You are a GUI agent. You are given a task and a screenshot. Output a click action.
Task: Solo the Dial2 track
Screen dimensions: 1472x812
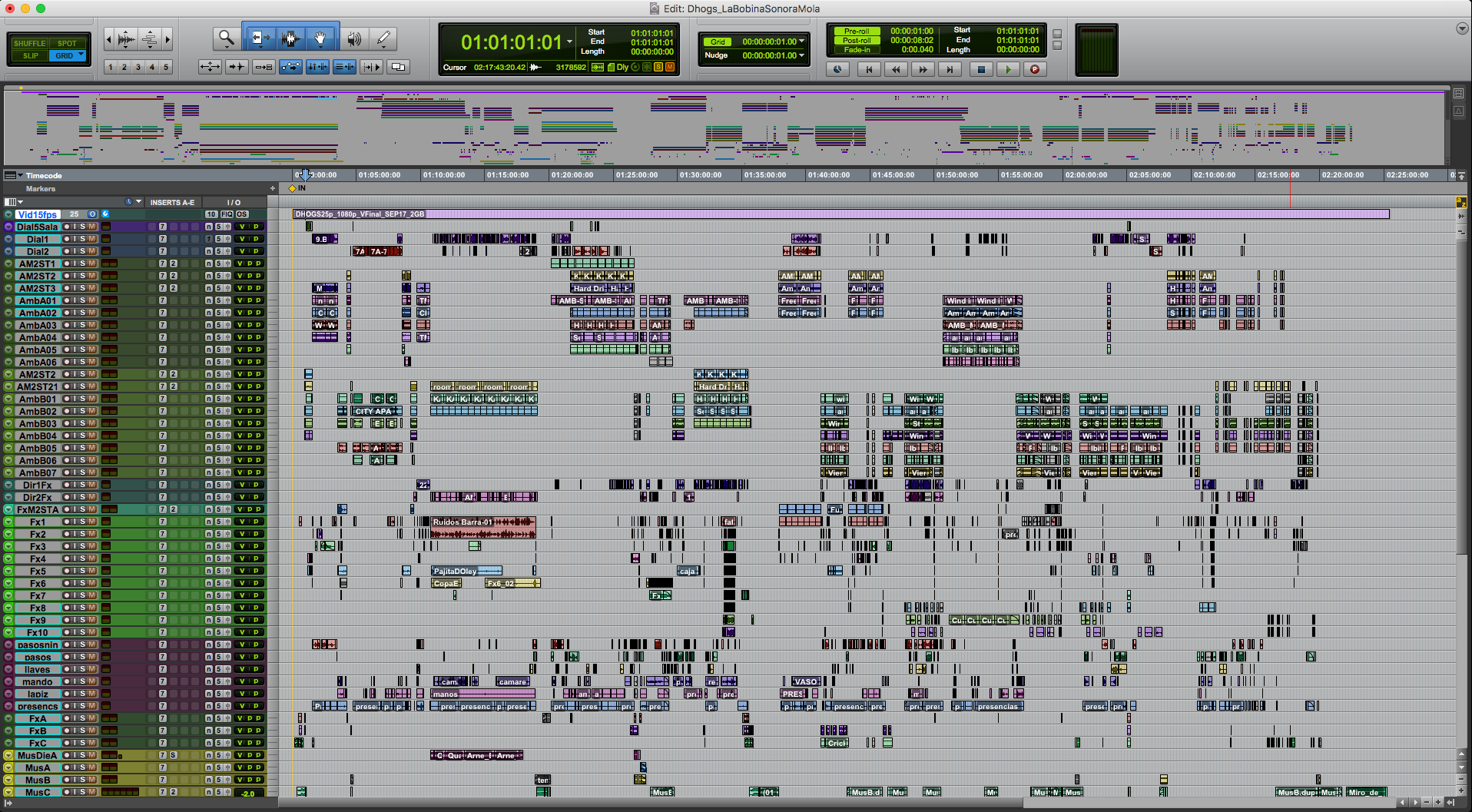point(83,251)
